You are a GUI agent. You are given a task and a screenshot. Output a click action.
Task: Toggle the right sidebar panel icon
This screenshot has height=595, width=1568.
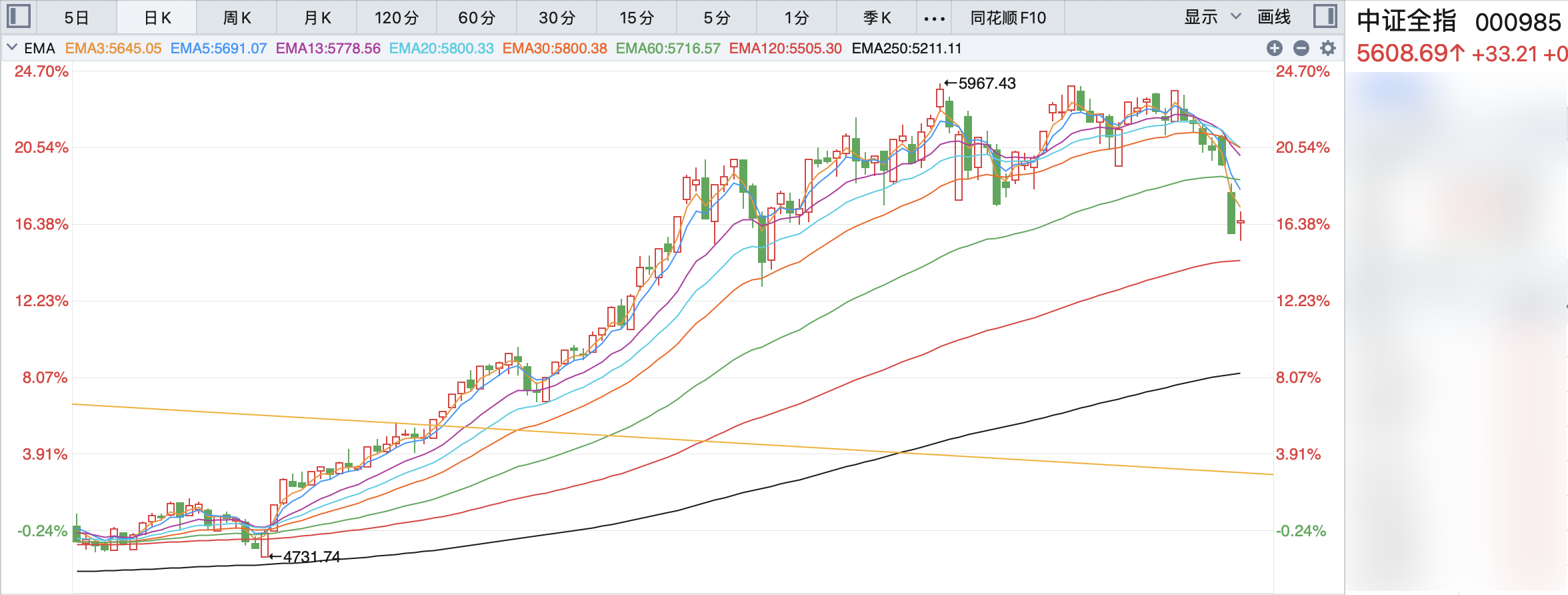tap(1325, 17)
